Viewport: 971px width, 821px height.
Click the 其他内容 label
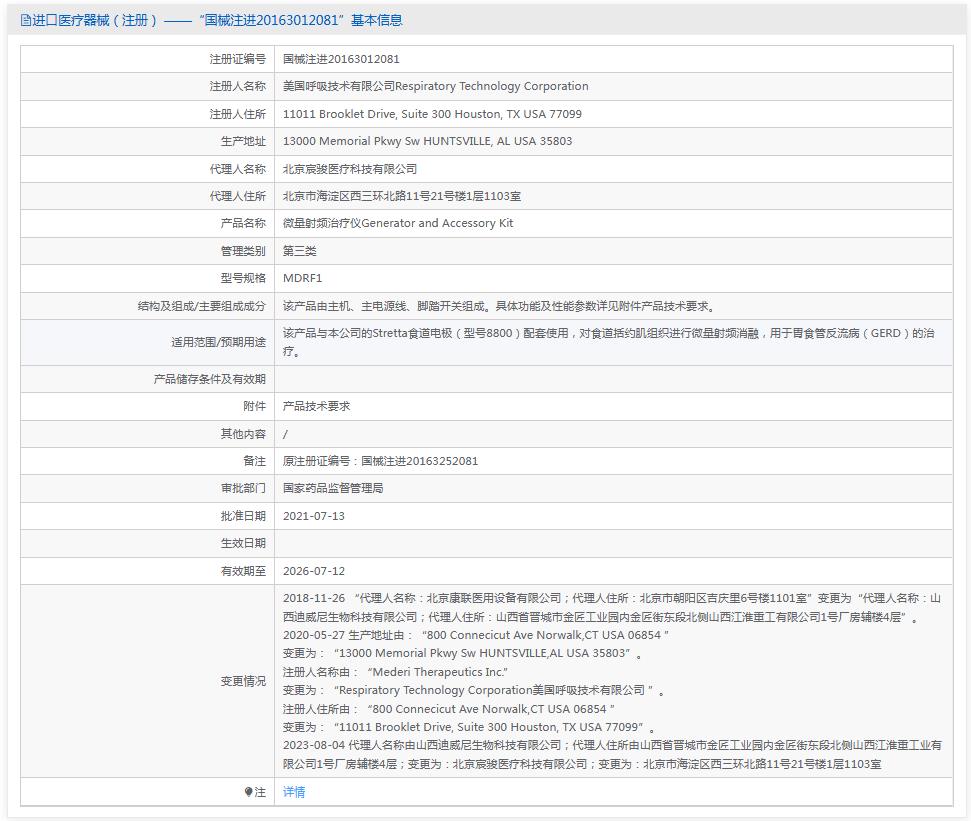243,433
